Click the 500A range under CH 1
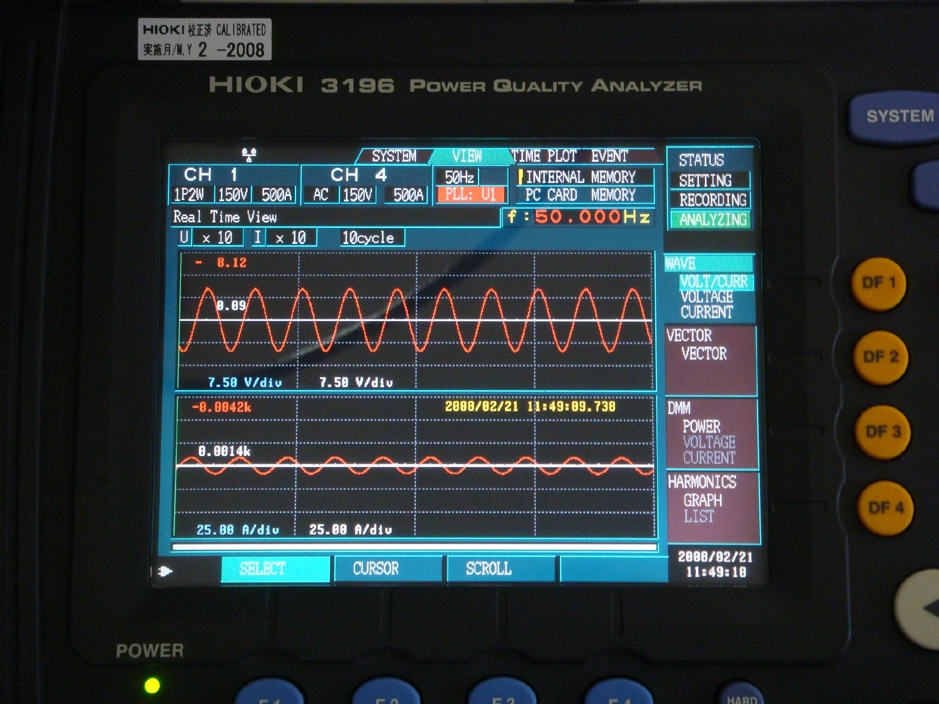Viewport: 939px width, 704px height. point(277,195)
